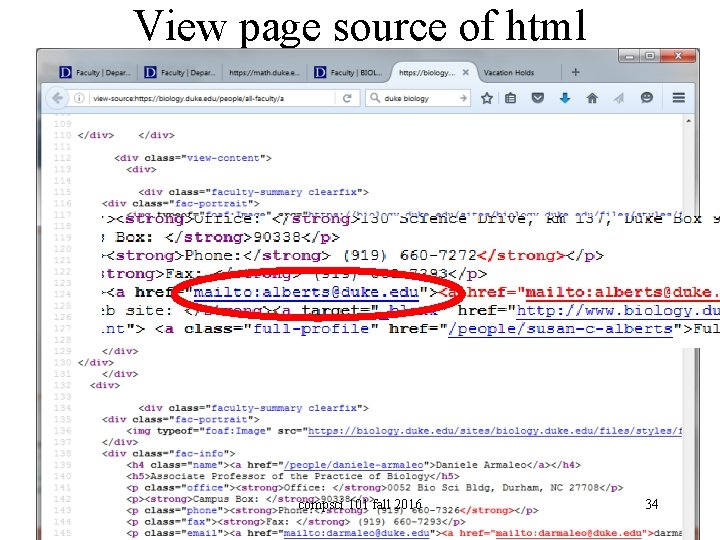The height and width of the screenshot is (540, 720).
Task: Close the active biology view-source tab
Action: 466,72
